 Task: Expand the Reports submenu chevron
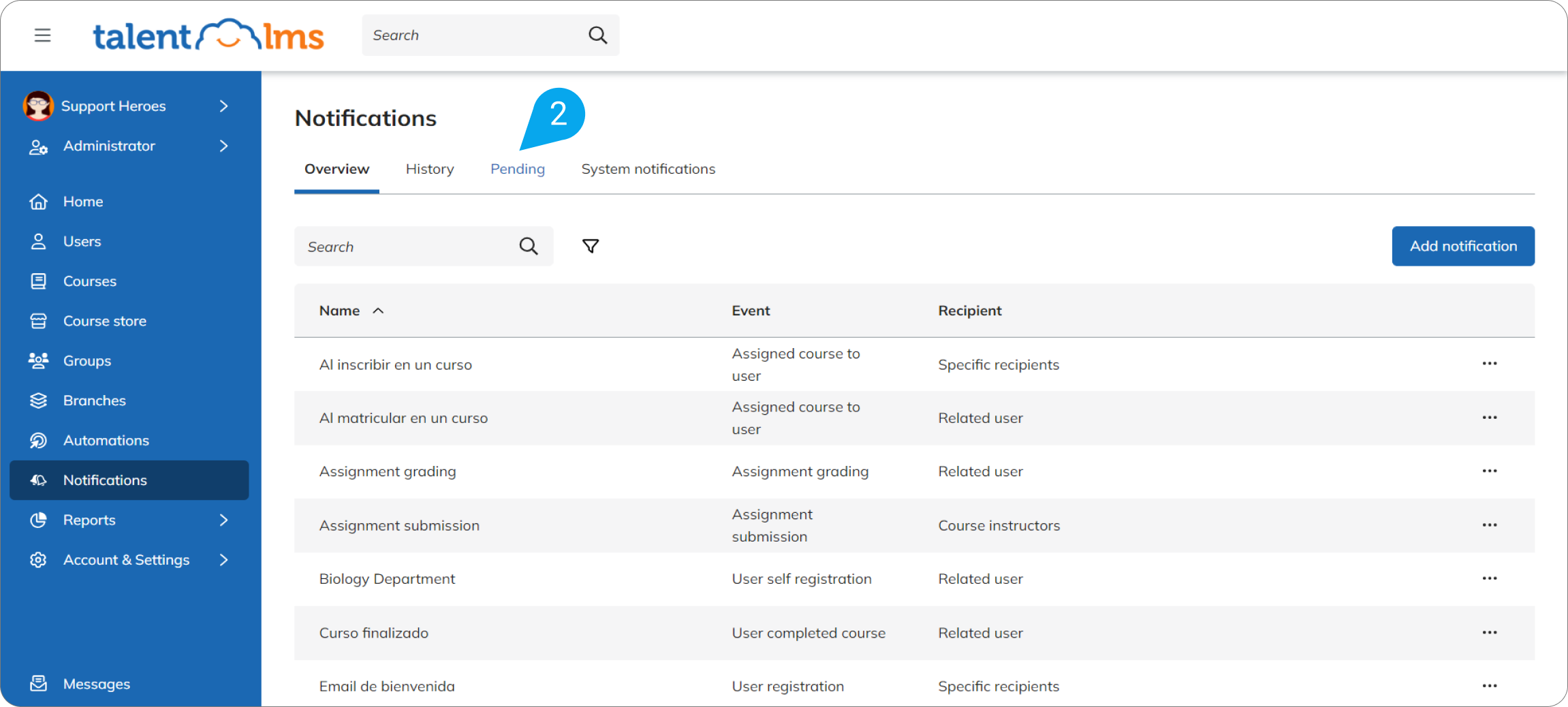(223, 520)
